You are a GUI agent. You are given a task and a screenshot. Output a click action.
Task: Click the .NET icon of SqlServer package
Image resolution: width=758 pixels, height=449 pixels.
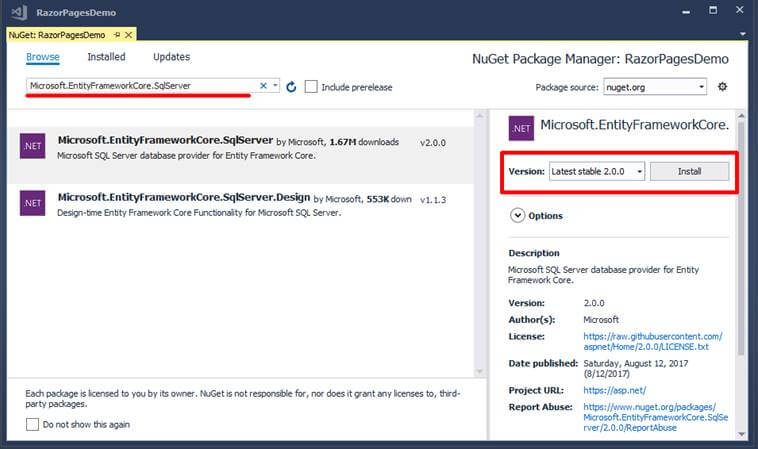coord(32,146)
